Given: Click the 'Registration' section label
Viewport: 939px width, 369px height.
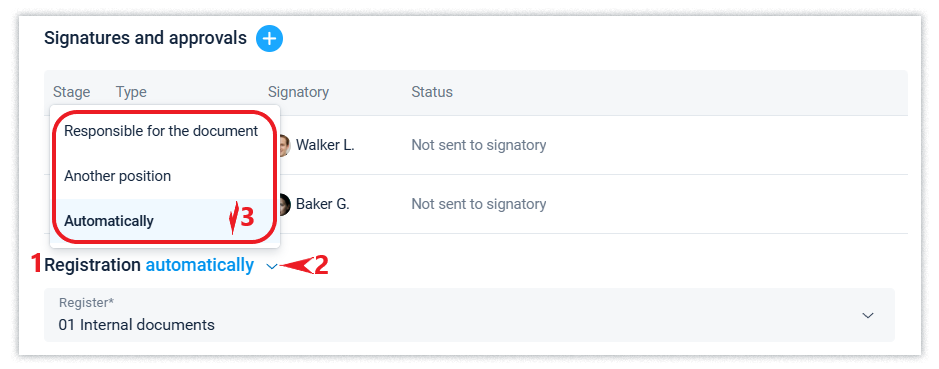Looking at the screenshot, I should point(92,265).
